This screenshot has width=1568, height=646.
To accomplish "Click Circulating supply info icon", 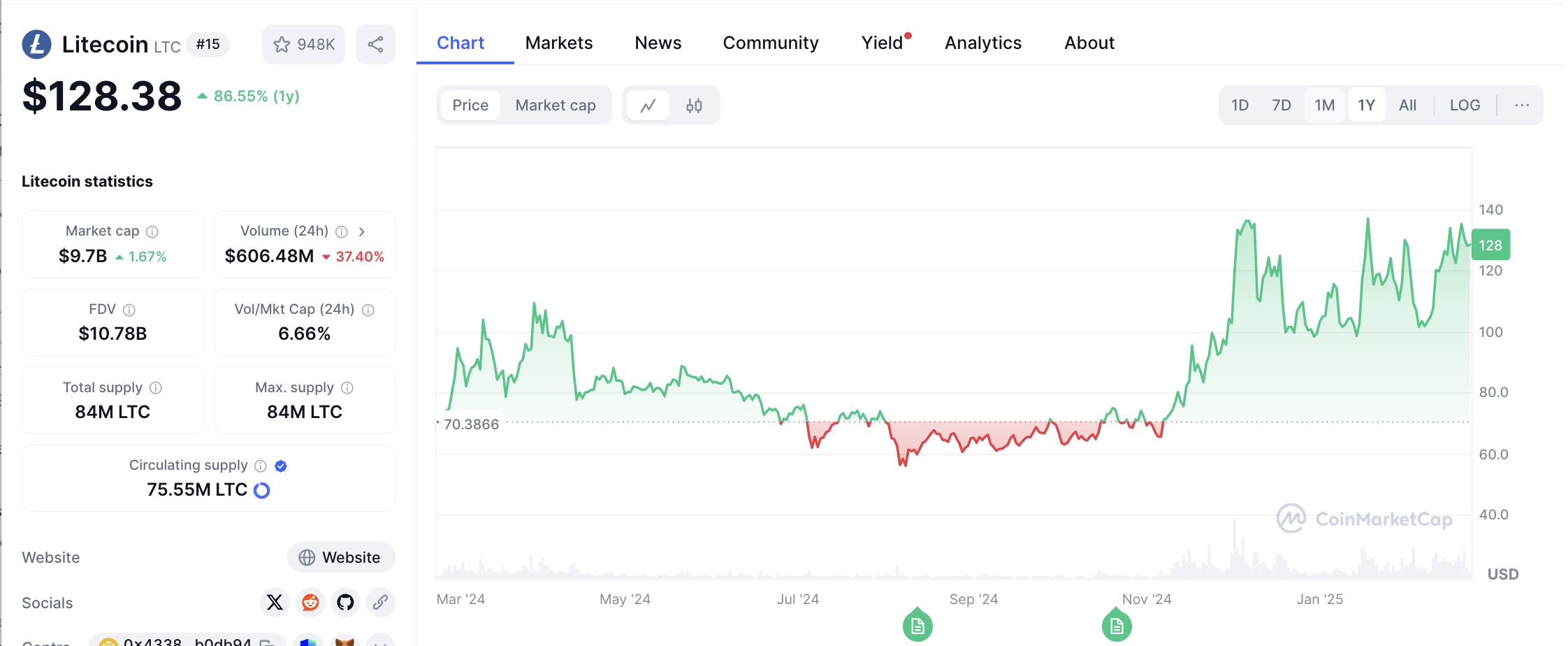I will (261, 466).
